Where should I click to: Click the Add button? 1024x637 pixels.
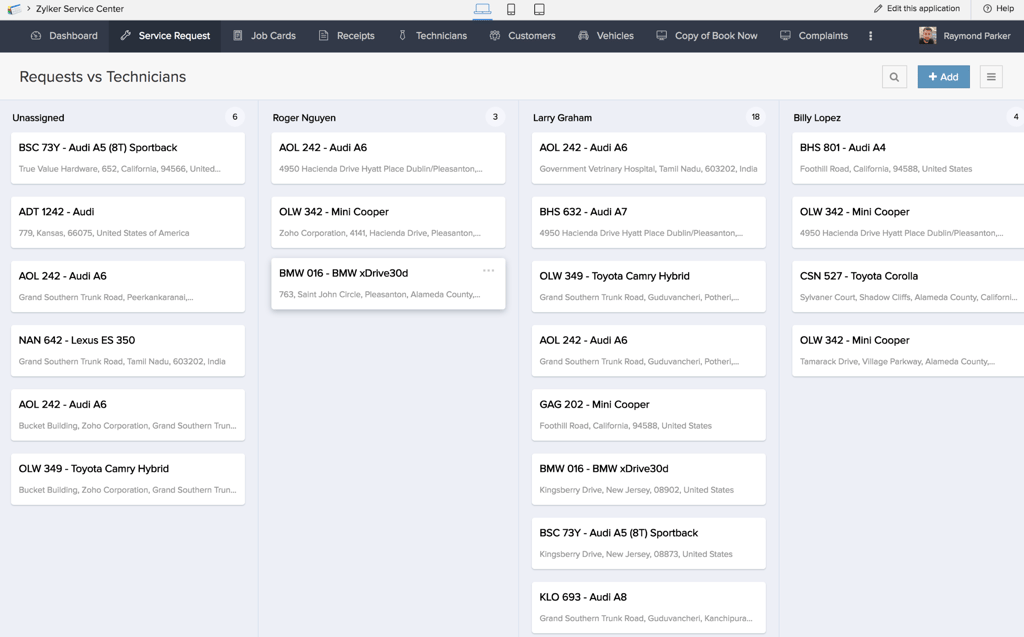point(942,76)
